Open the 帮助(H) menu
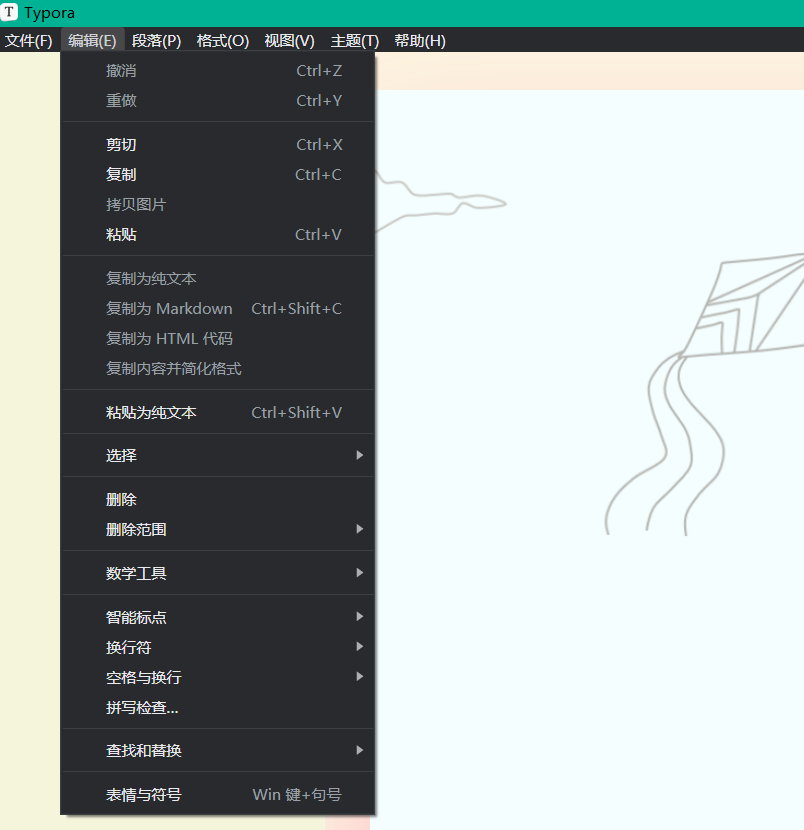 [x=420, y=41]
